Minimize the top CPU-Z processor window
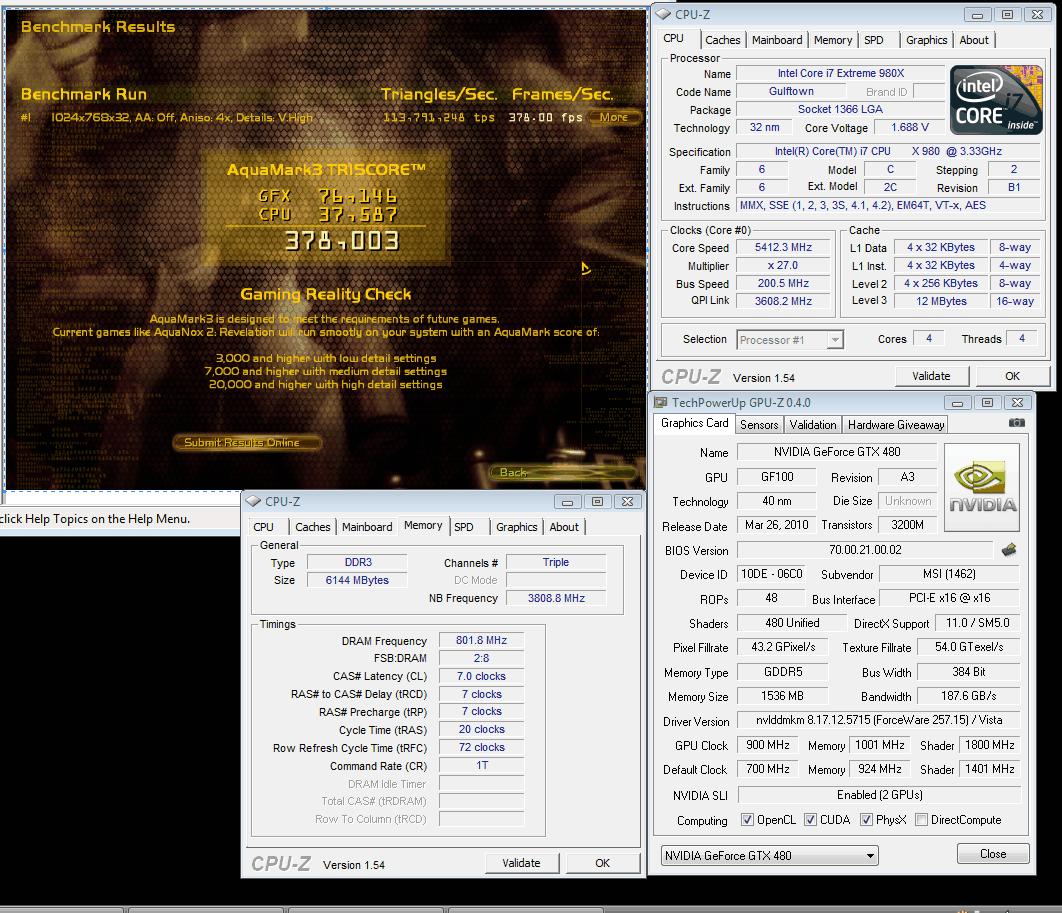 (x=977, y=14)
